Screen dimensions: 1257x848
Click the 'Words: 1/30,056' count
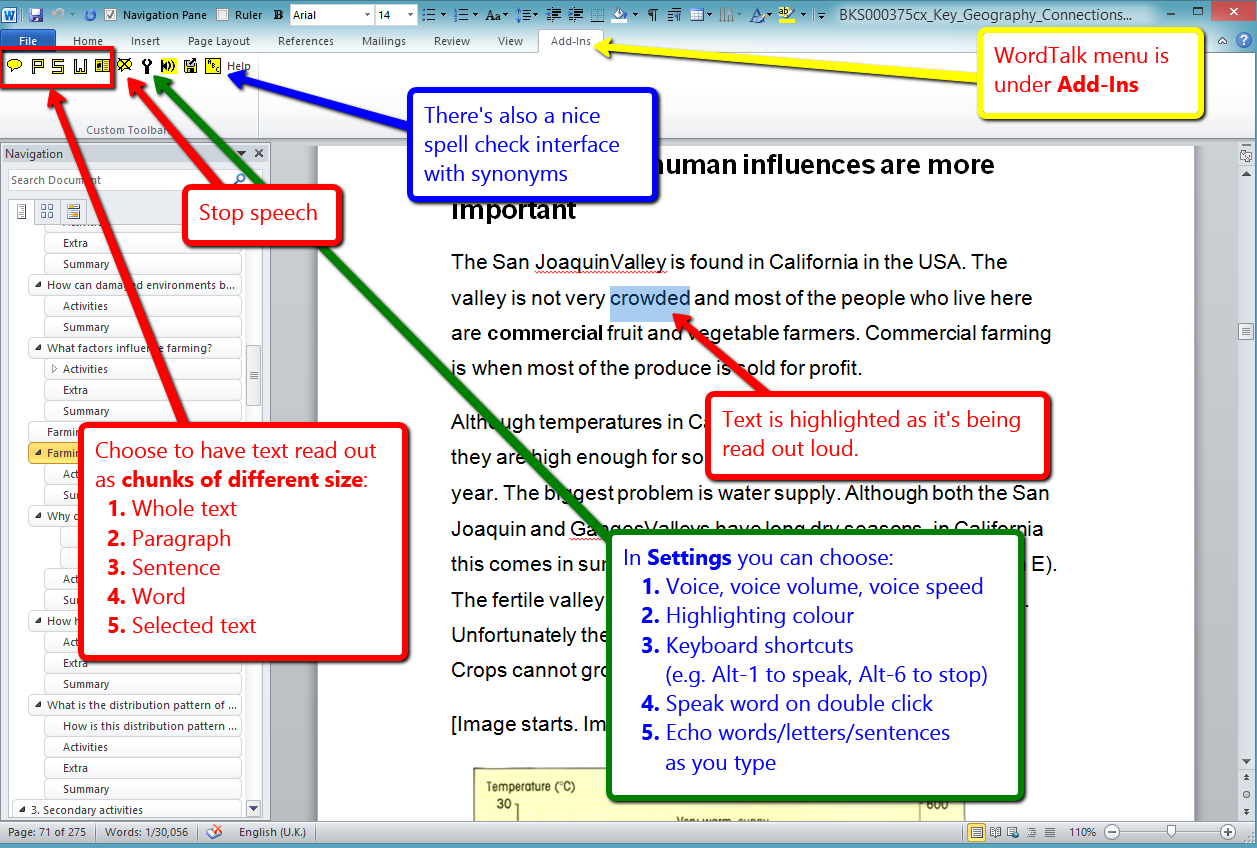tap(149, 832)
